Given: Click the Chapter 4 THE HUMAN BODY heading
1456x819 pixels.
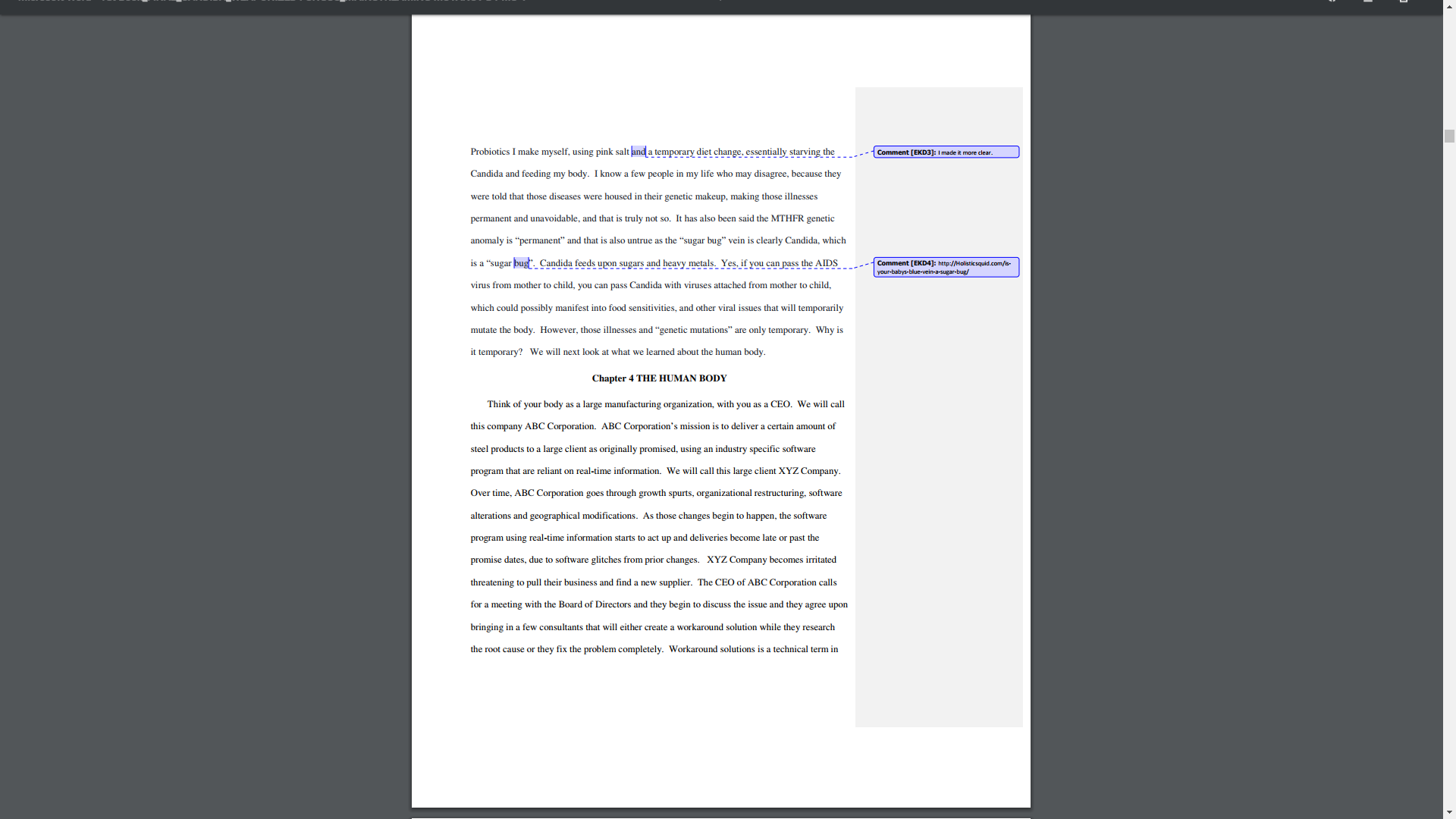Looking at the screenshot, I should [659, 378].
